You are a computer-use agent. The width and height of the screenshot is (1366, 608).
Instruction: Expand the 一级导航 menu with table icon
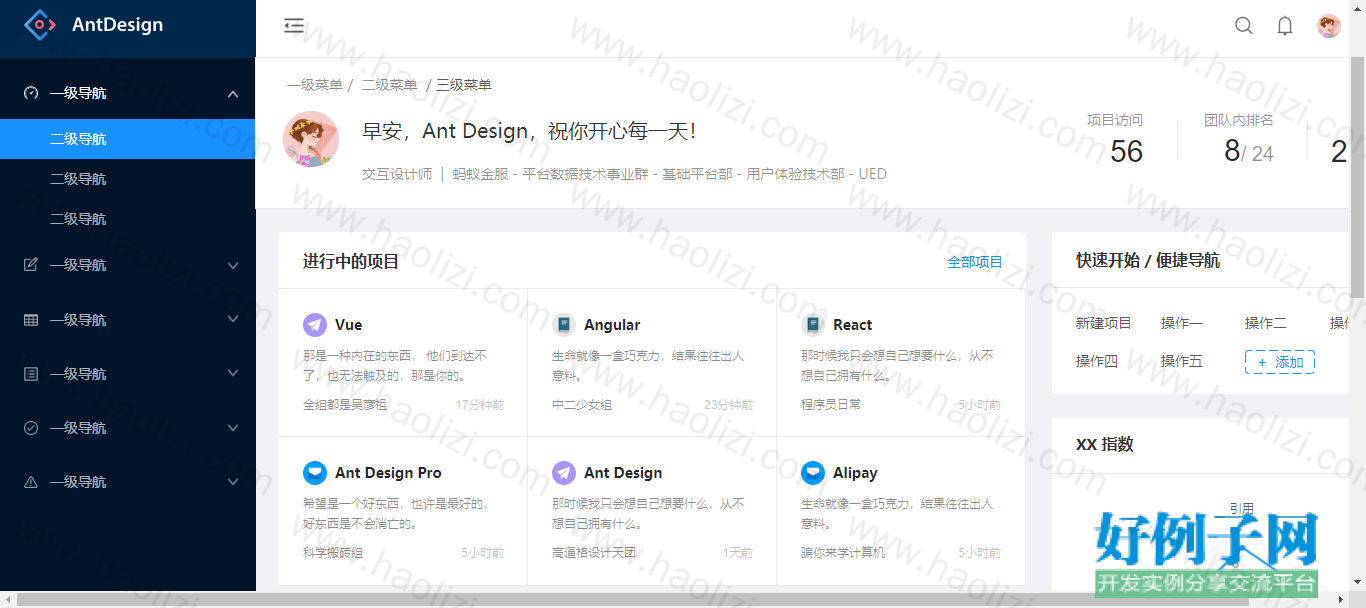pos(233,320)
